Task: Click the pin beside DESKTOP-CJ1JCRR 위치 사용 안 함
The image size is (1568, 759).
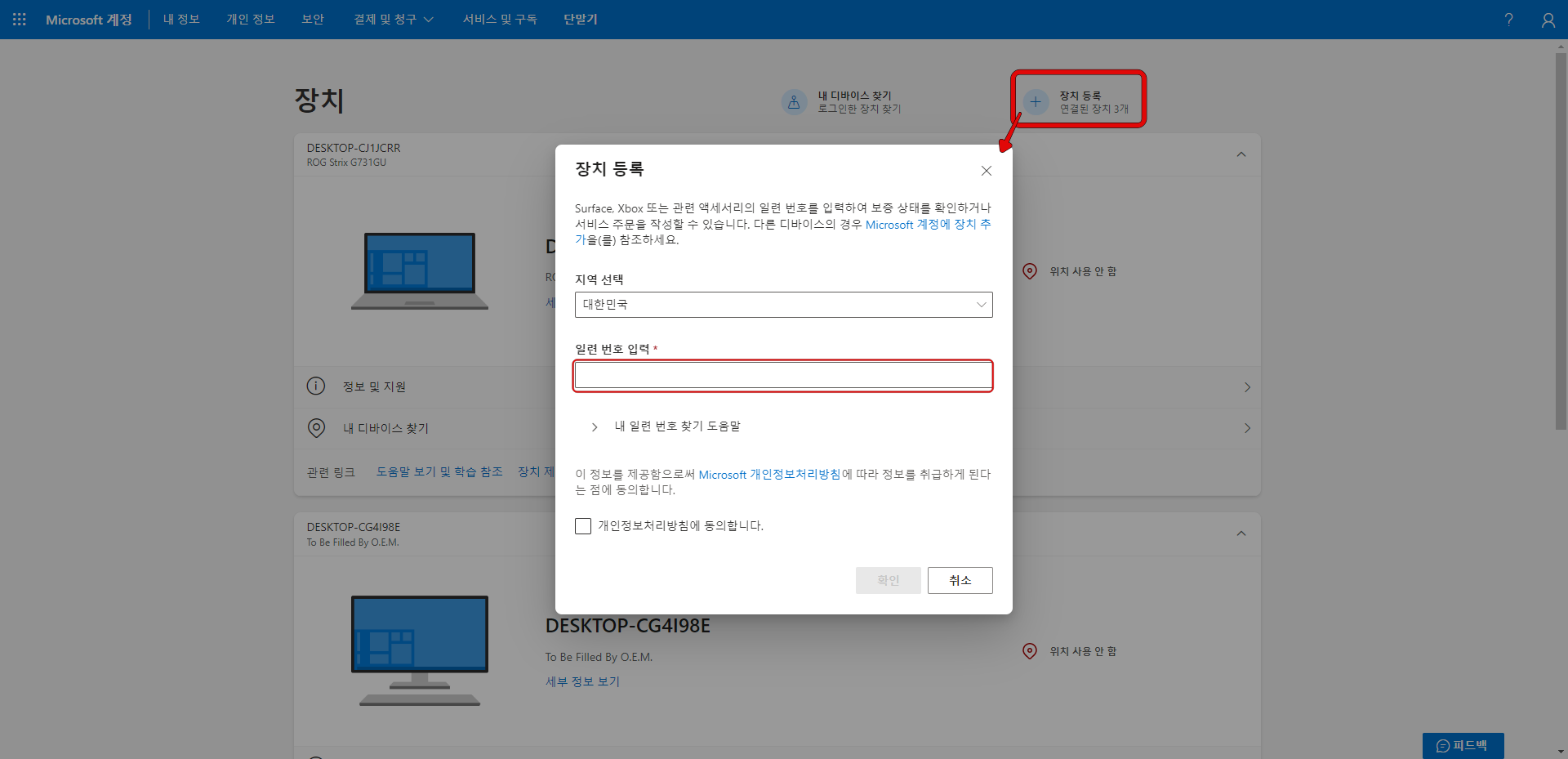Action: [x=1029, y=271]
